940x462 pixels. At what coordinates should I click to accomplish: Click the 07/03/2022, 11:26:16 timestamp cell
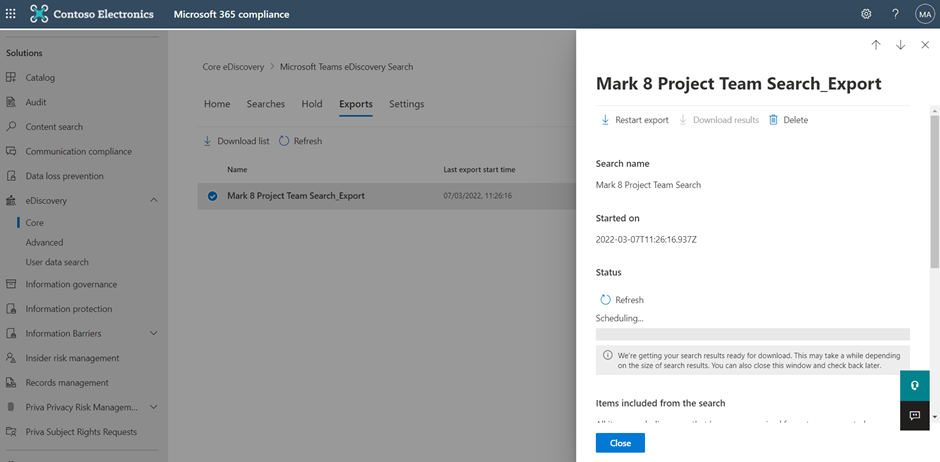click(477, 196)
